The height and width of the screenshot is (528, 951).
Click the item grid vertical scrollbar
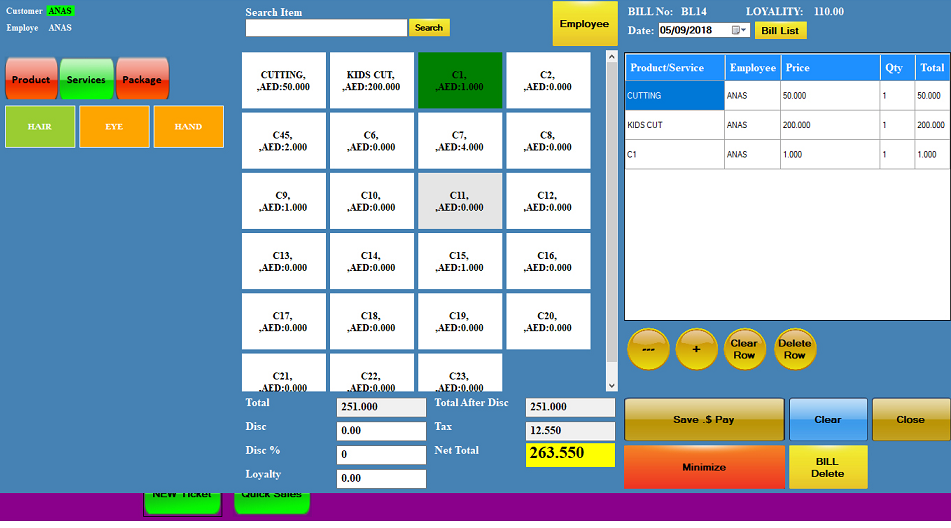(x=612, y=220)
